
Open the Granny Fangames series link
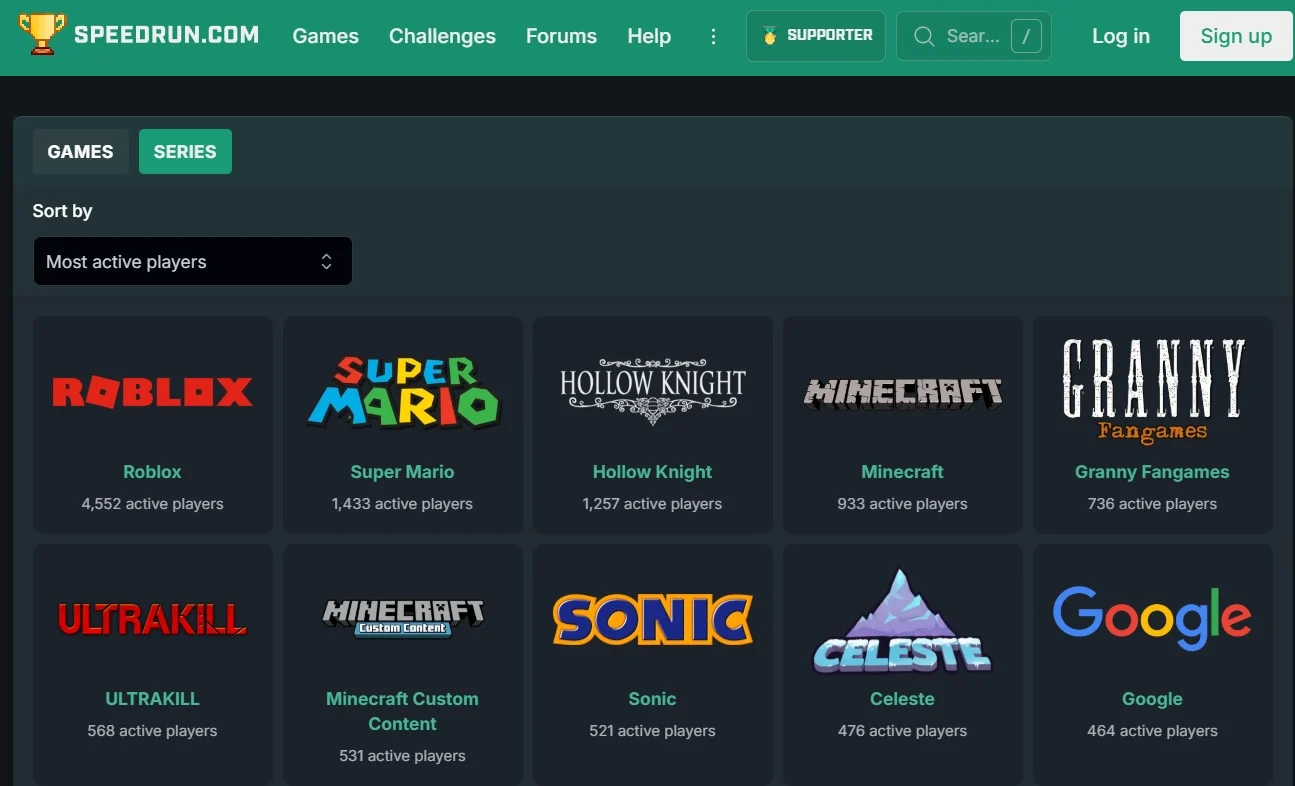[1152, 472]
